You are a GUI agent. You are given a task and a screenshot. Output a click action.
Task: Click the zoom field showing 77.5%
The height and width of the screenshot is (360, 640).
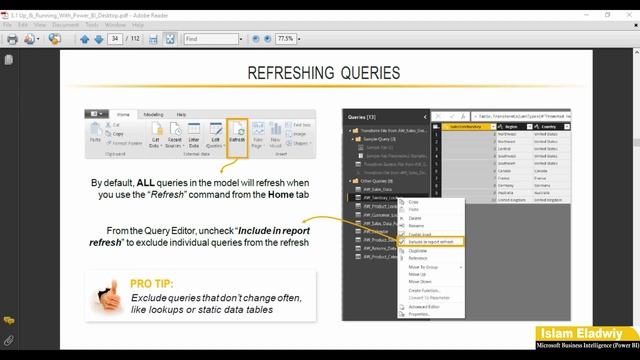285,39
